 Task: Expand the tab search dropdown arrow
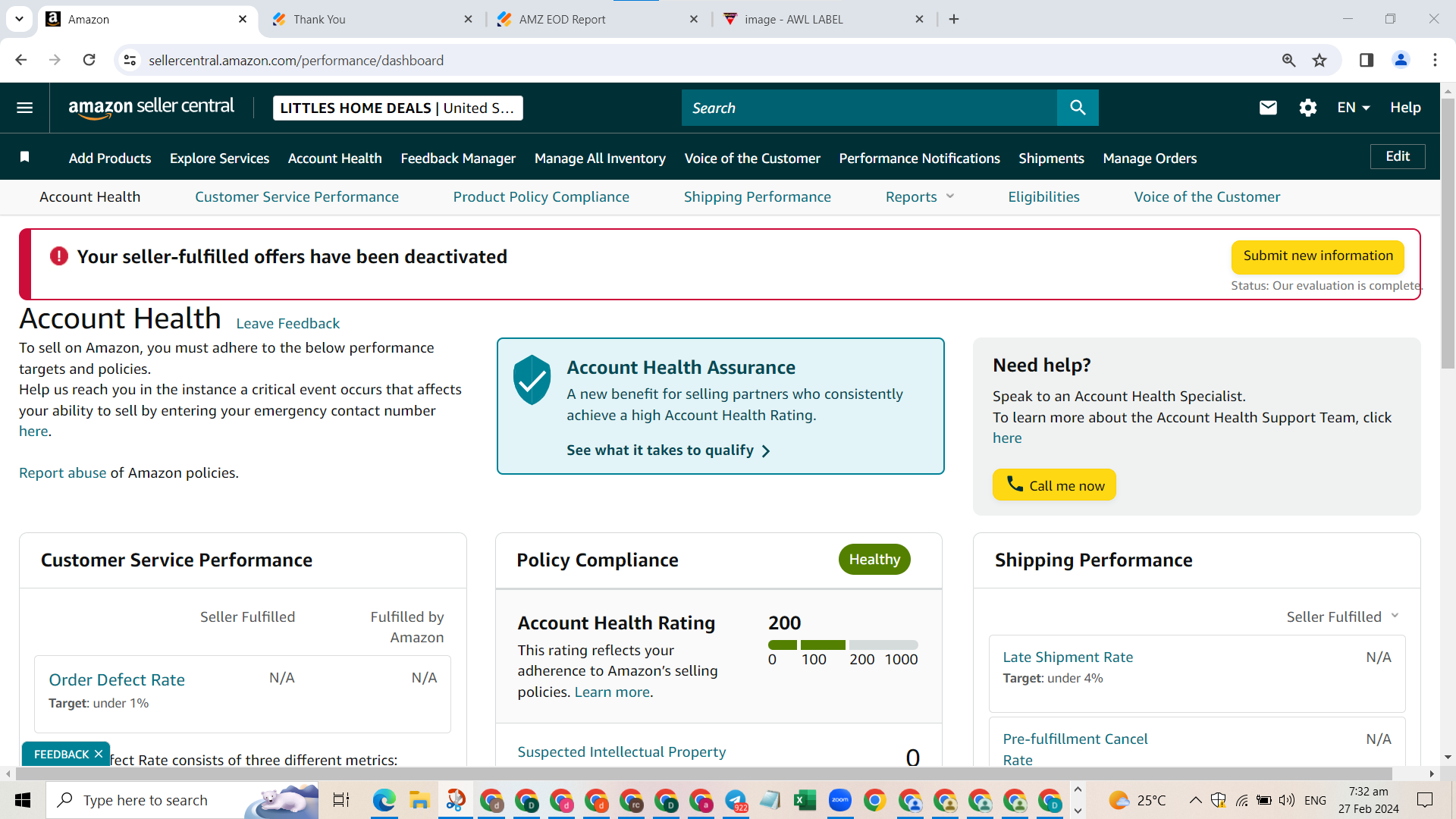point(19,19)
